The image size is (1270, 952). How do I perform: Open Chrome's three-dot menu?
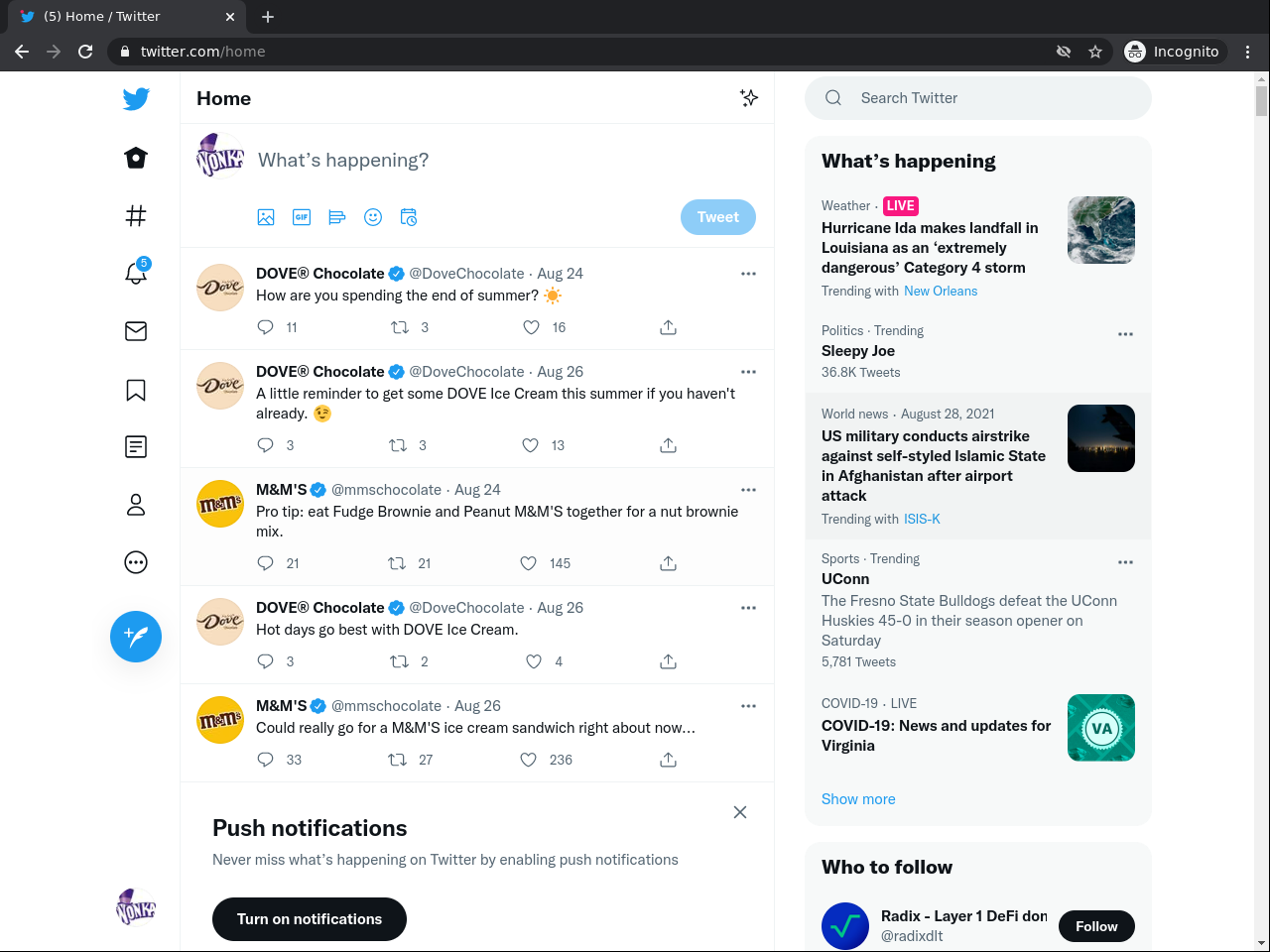(1248, 52)
